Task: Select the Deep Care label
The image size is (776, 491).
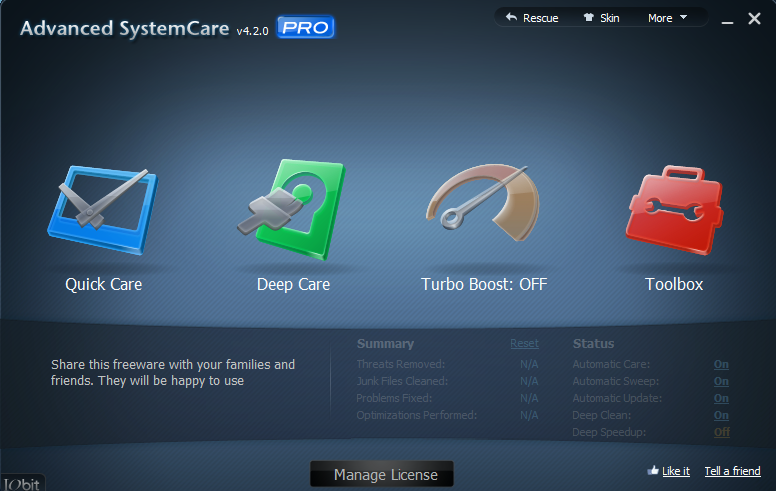Action: click(293, 284)
